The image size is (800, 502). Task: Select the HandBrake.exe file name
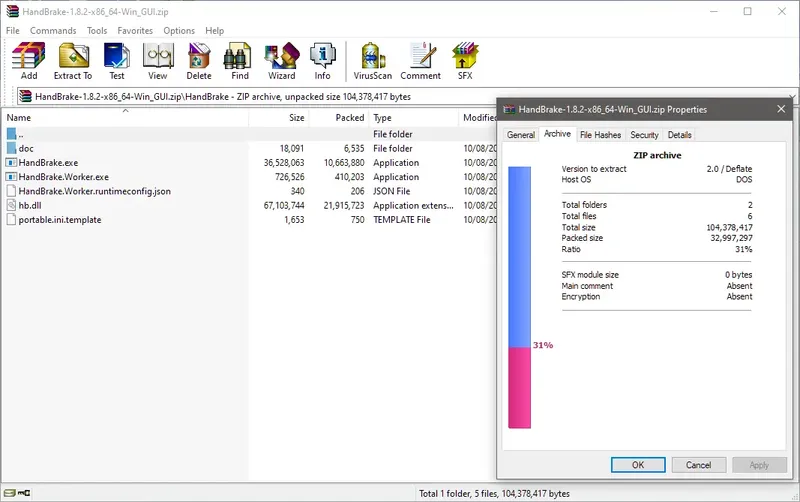click(48, 163)
